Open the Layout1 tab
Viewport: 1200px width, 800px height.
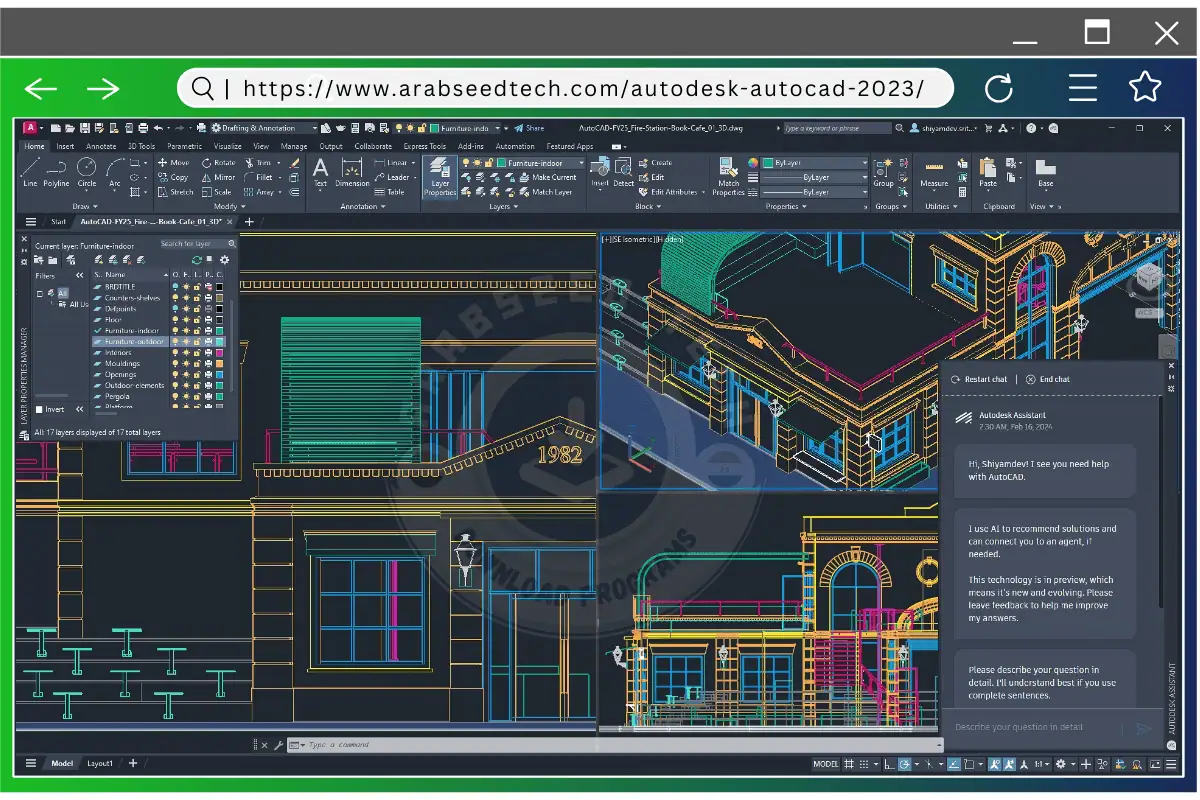point(99,762)
